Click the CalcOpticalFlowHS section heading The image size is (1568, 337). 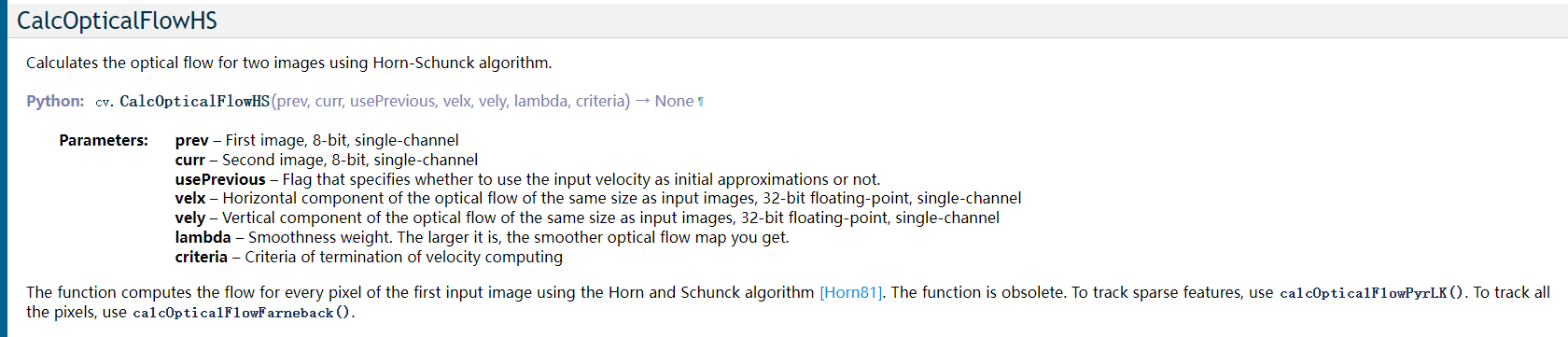tap(117, 21)
